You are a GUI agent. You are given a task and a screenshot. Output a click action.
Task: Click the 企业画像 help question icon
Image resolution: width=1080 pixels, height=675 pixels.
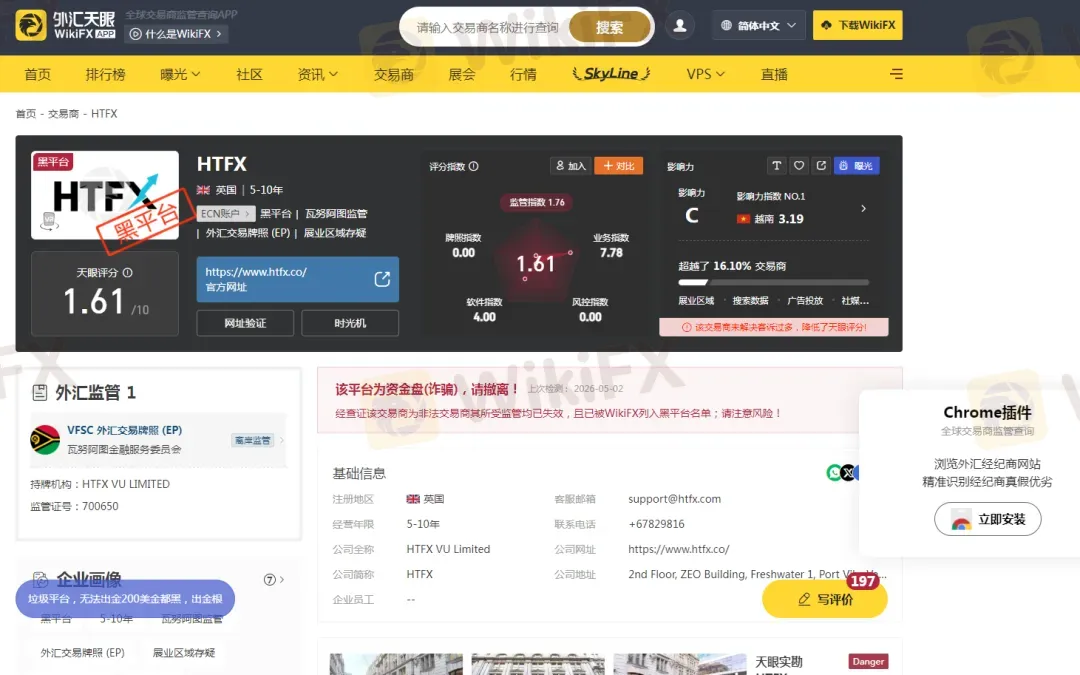pos(269,580)
